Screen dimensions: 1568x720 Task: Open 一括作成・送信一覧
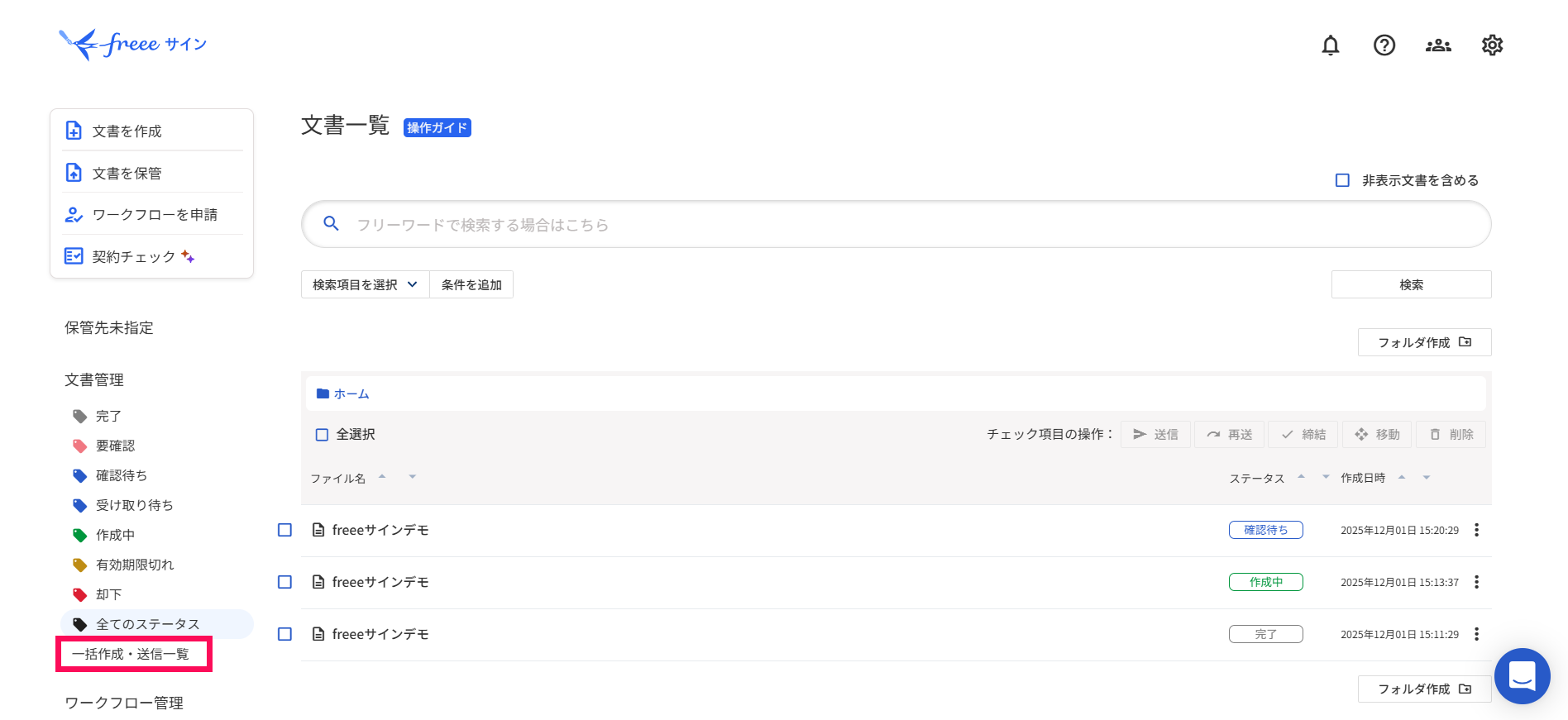(x=131, y=655)
